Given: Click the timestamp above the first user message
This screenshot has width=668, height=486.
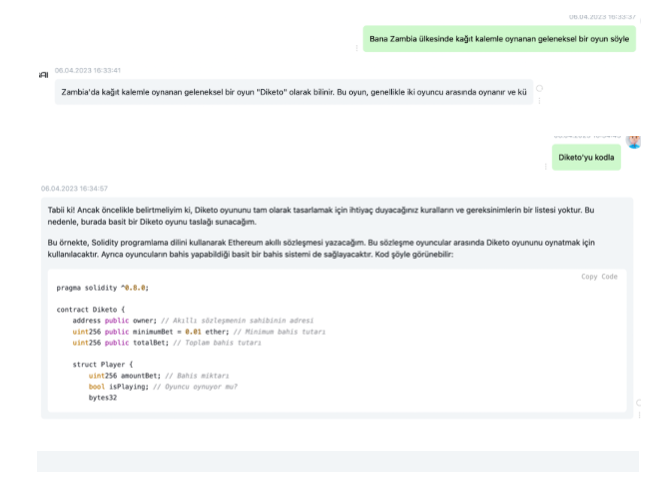Looking at the screenshot, I should coord(602,17).
